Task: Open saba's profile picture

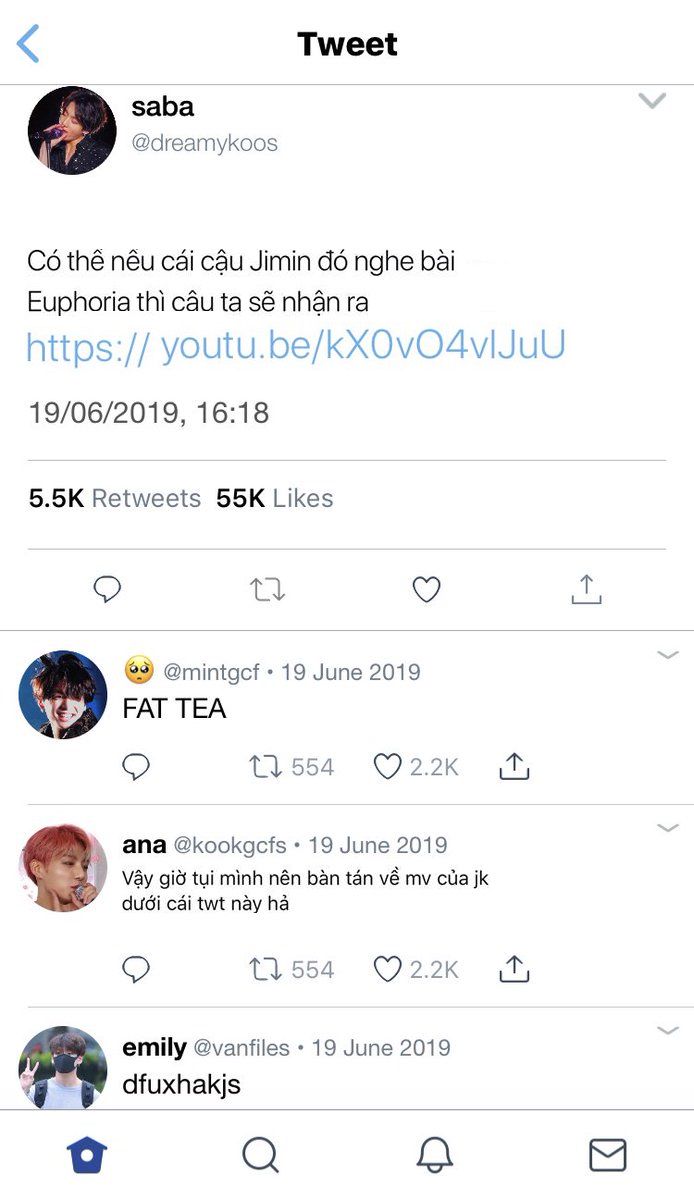Action: click(x=72, y=131)
